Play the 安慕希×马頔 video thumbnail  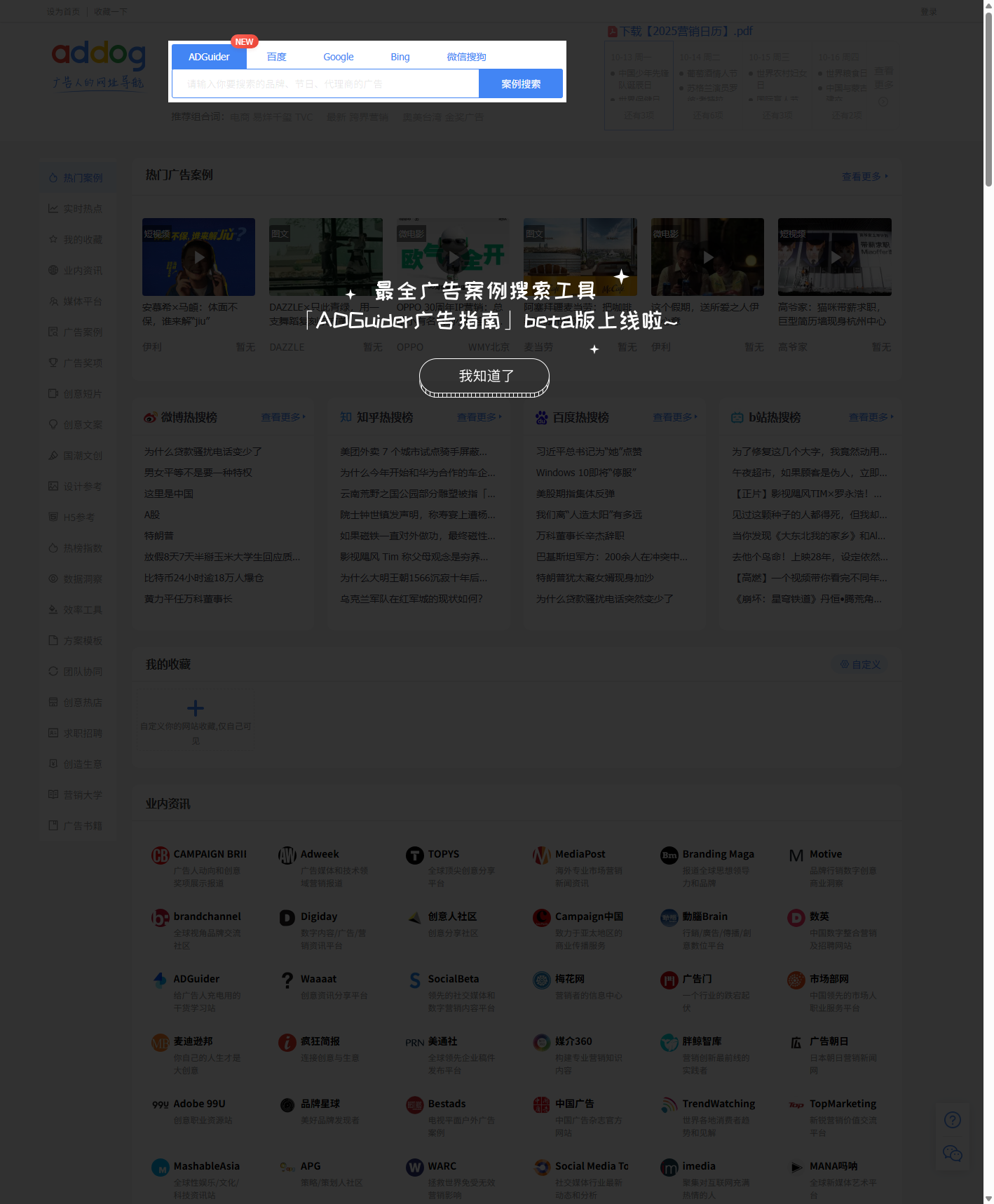[x=198, y=257]
